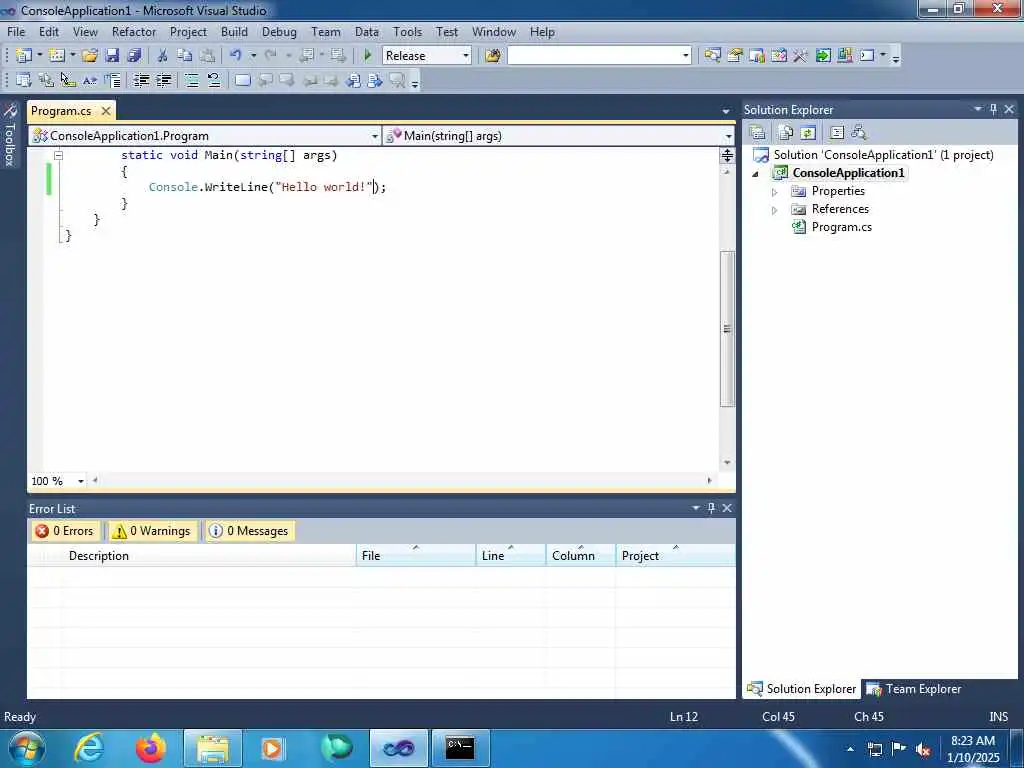The width and height of the screenshot is (1024, 768).
Task: Expand the References node in Solution Explorer
Action: (x=775, y=210)
